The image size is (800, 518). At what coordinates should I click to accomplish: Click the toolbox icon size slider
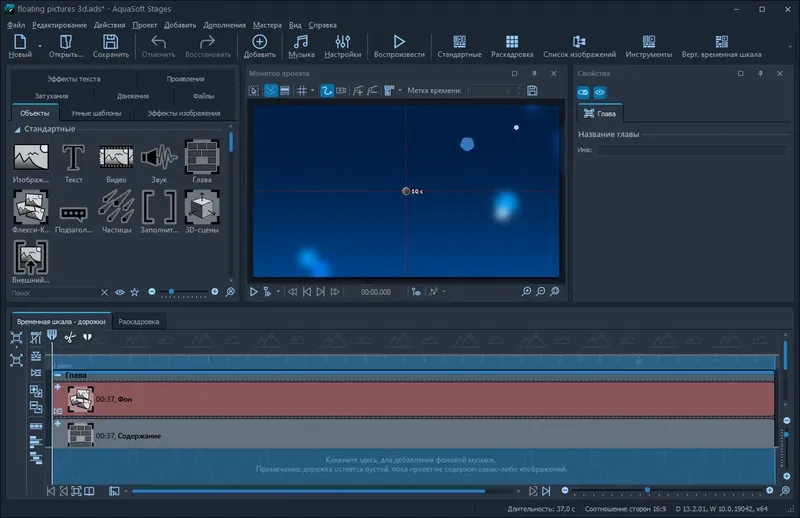[172, 291]
